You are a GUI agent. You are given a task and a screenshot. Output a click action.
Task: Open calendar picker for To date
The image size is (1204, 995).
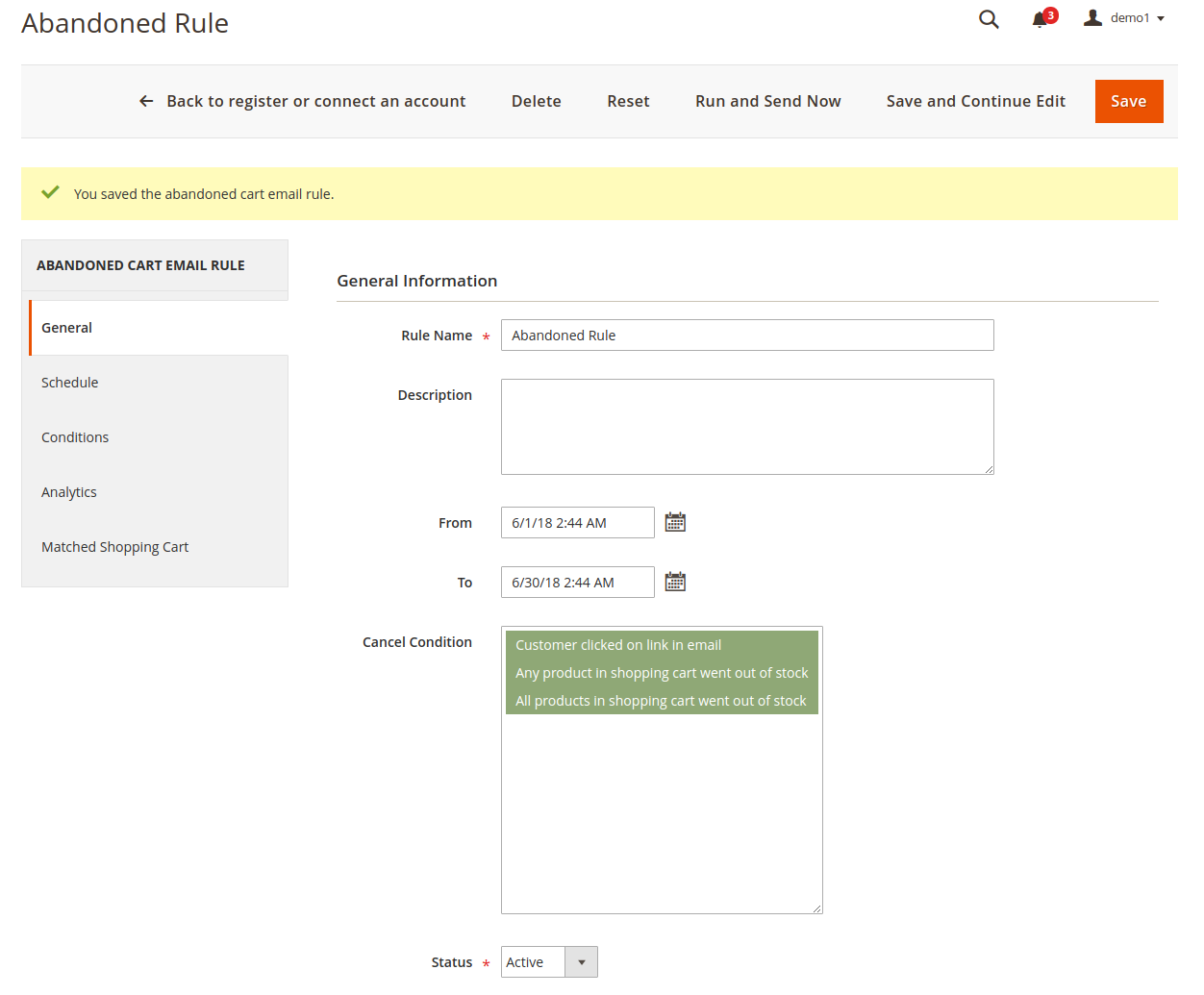pyautogui.click(x=675, y=582)
